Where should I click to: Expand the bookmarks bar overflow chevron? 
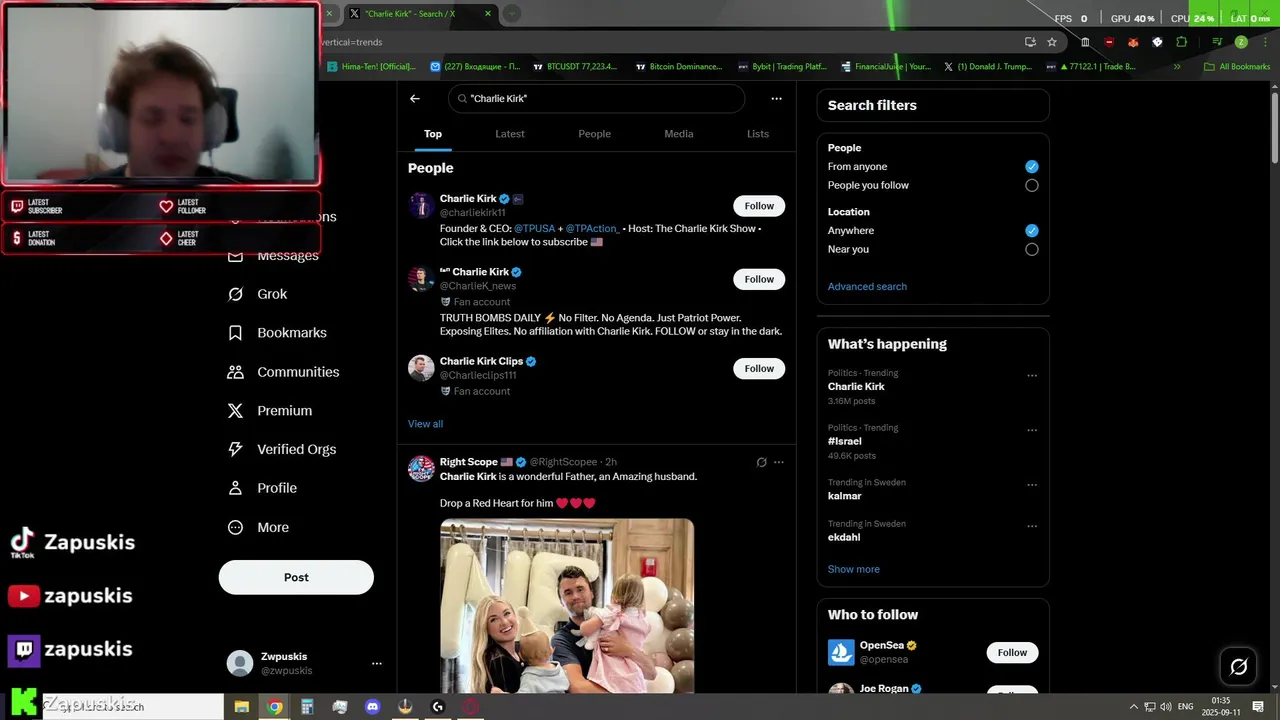tap(1177, 67)
